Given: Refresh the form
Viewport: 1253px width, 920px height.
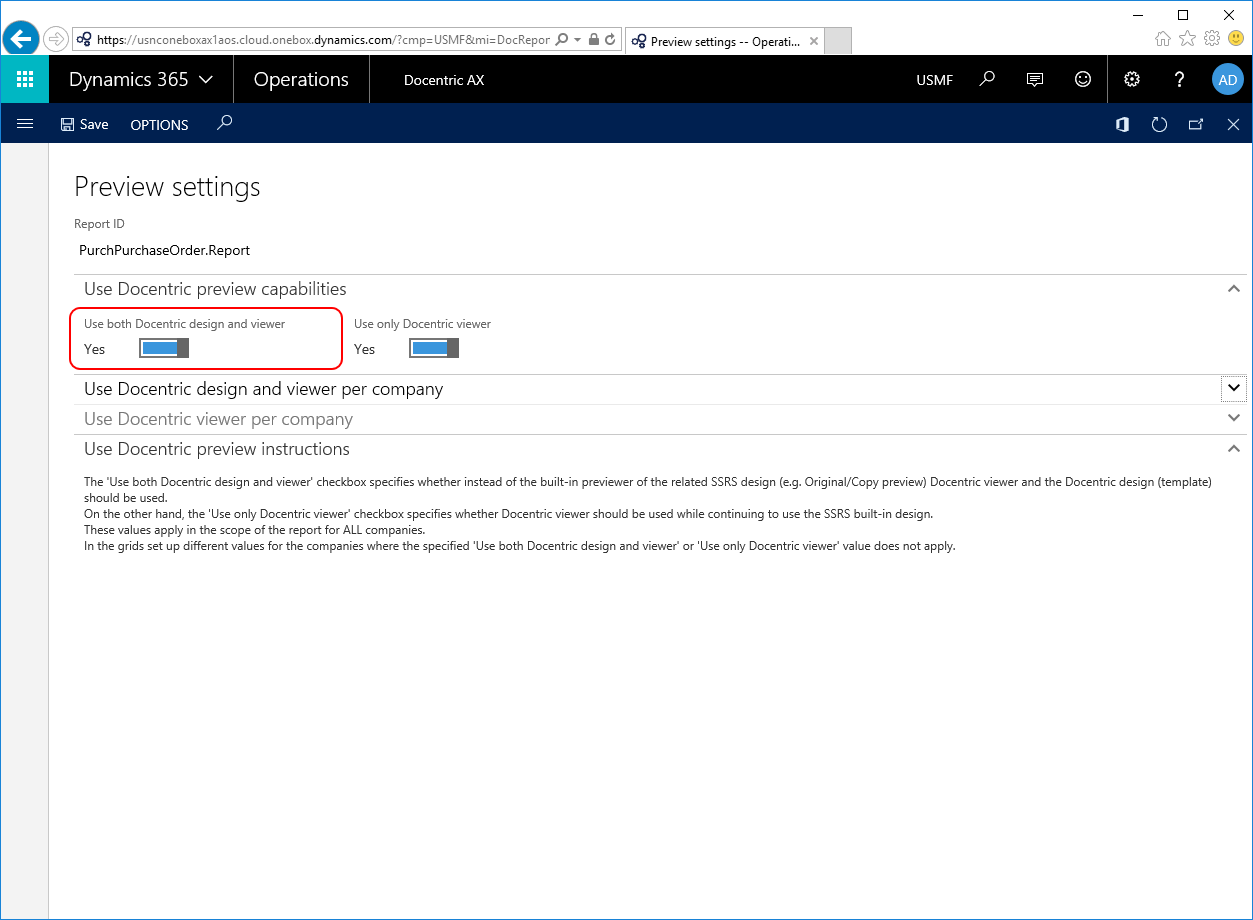Looking at the screenshot, I should (x=1159, y=124).
